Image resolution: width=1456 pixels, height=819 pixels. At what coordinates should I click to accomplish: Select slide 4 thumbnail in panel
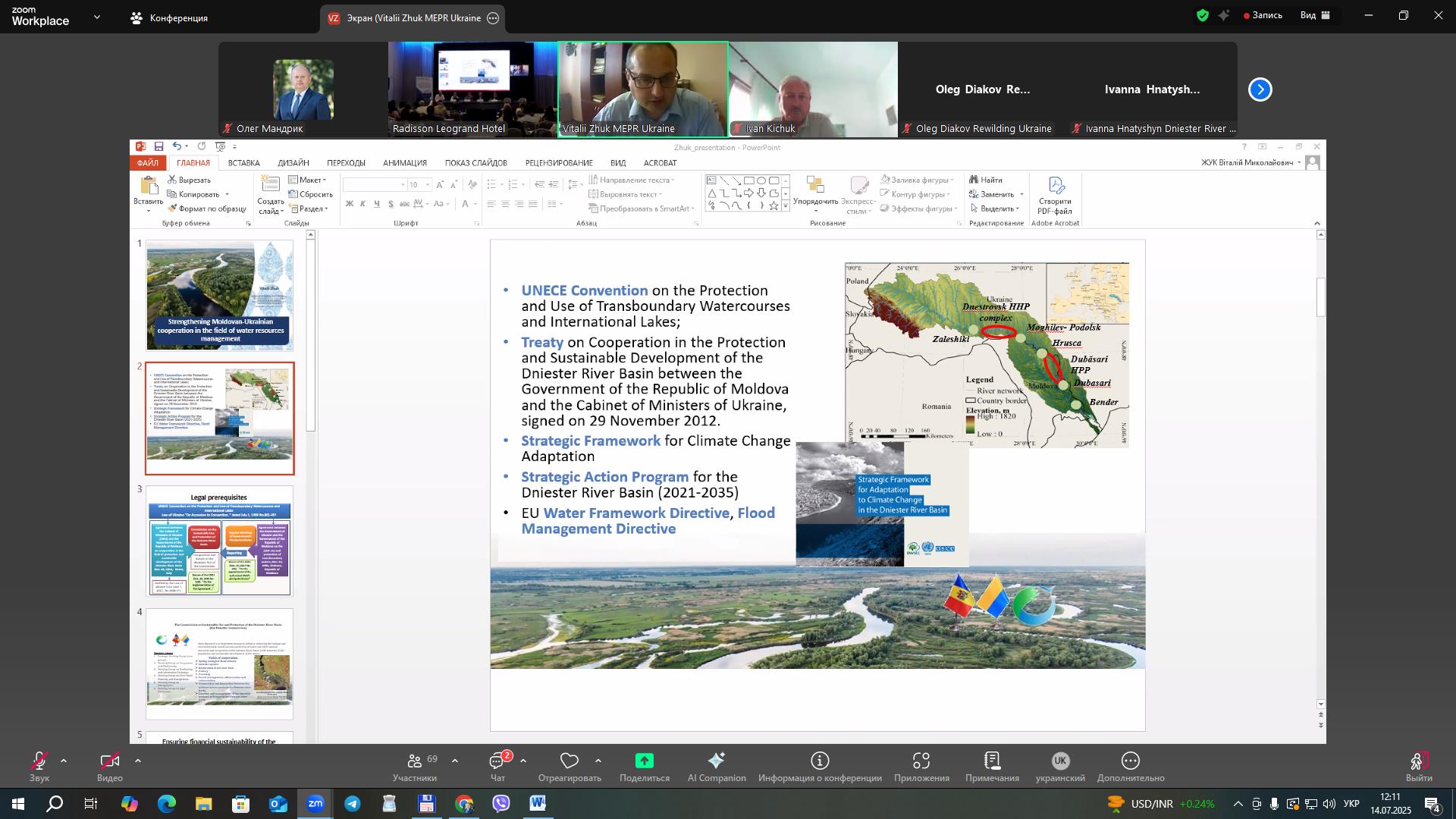coord(219,664)
